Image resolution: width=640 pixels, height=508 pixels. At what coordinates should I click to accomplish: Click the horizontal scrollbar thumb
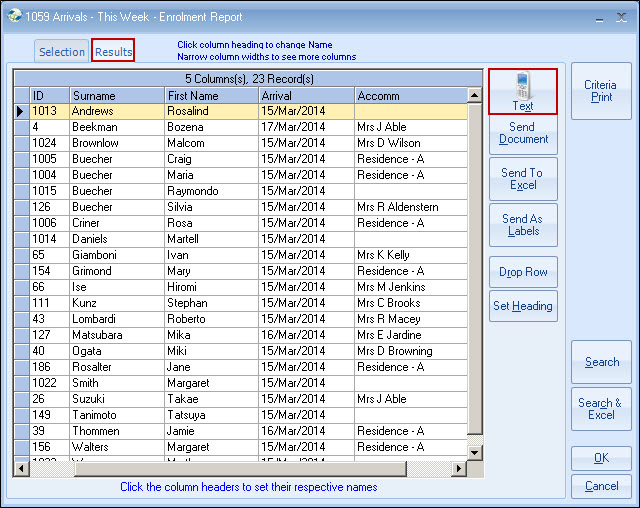[x=240, y=468]
